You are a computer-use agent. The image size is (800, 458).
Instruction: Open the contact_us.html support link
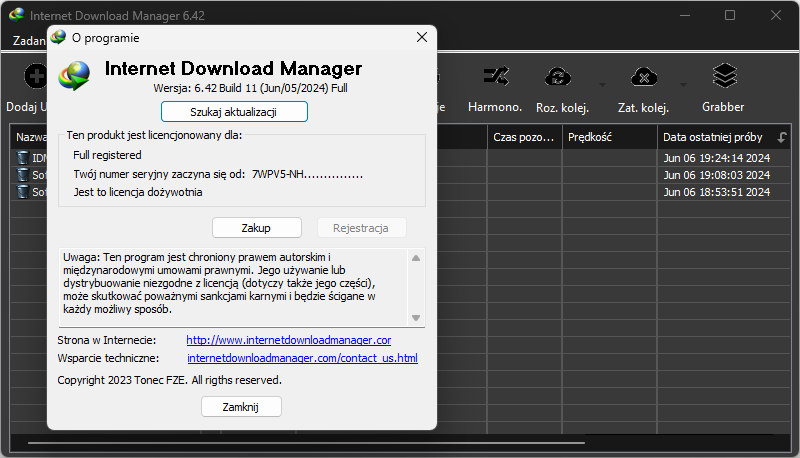(x=303, y=358)
